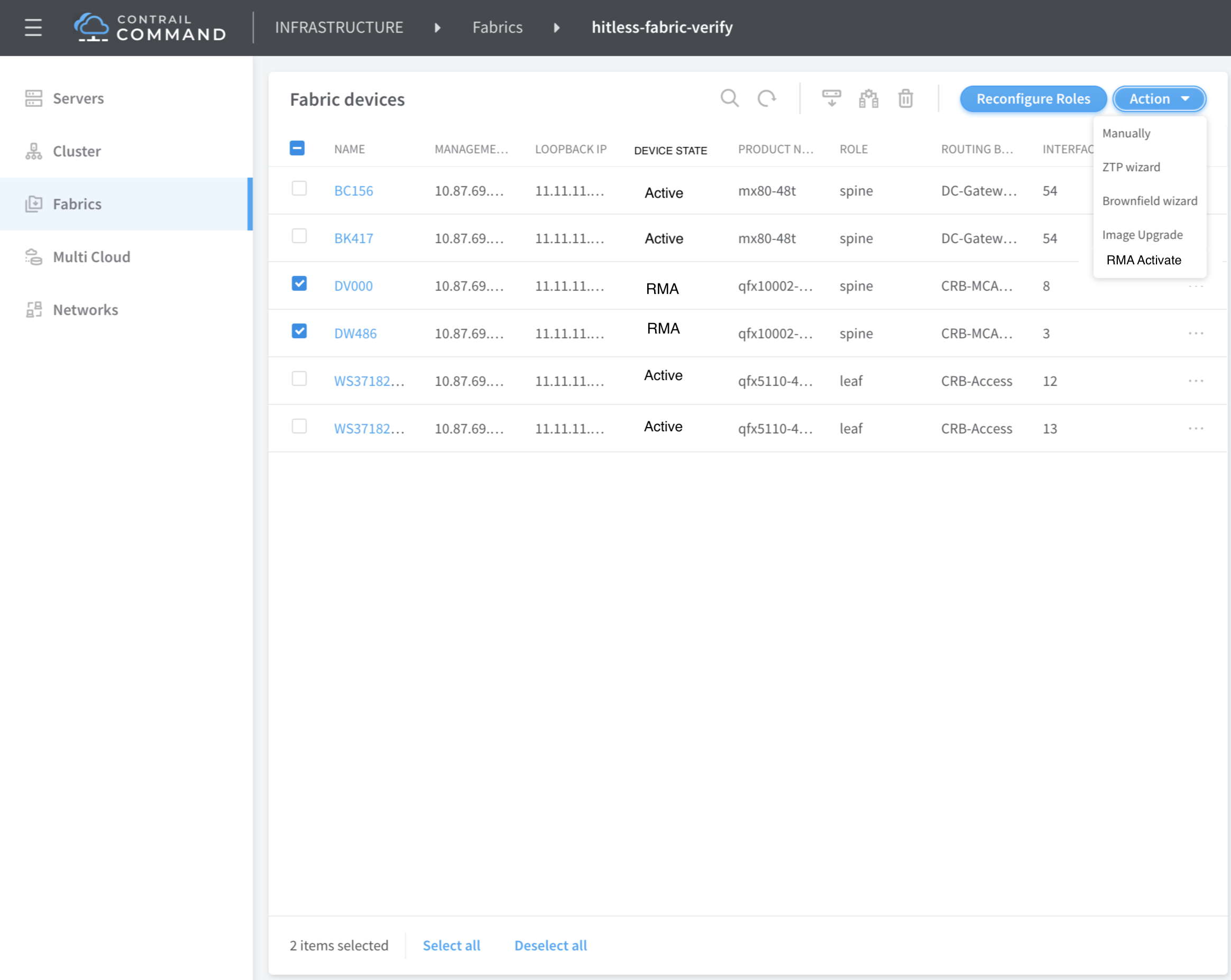Click the Servers sidebar icon

[x=34, y=98]
